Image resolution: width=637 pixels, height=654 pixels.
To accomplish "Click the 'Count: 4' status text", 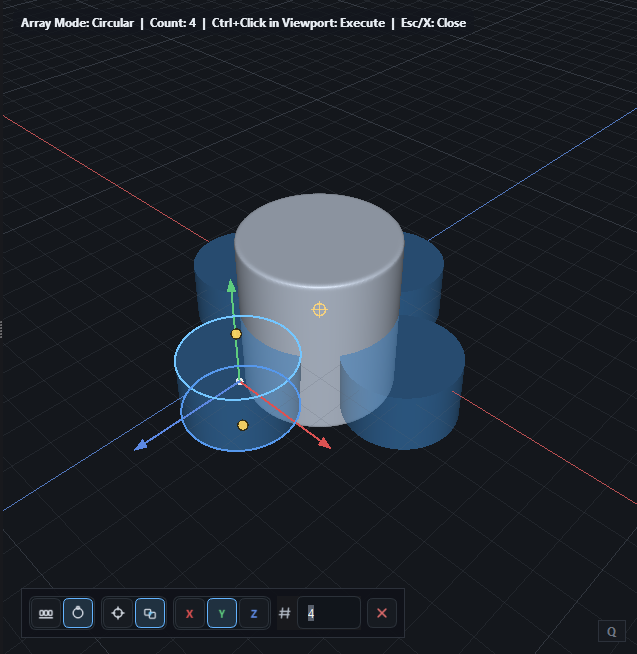I will click(x=173, y=23).
